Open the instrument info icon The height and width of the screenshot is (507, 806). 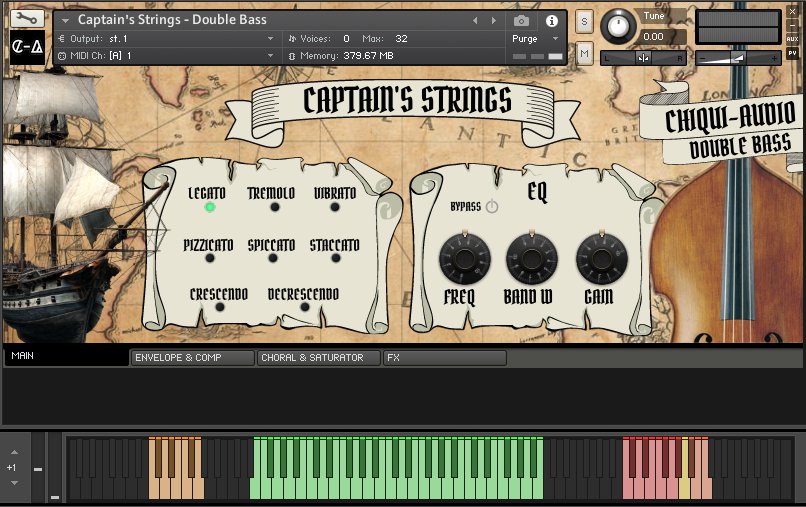551,20
